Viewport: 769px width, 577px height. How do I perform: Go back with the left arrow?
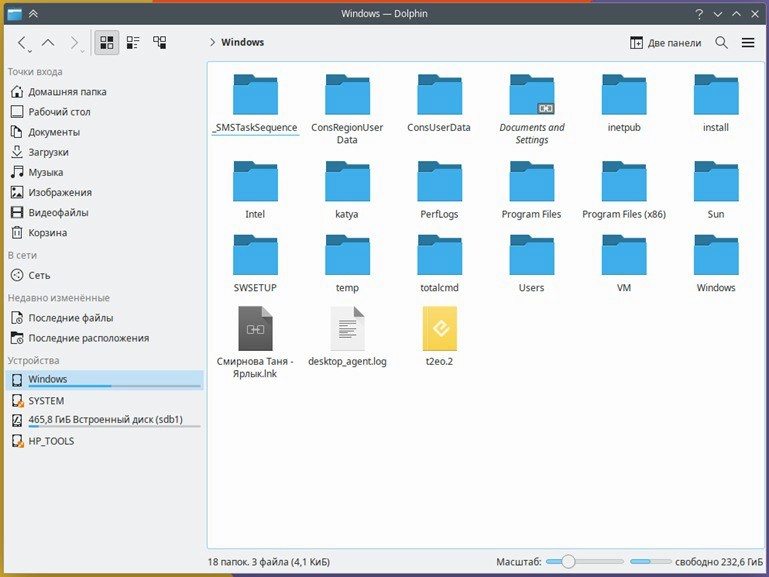click(22, 43)
